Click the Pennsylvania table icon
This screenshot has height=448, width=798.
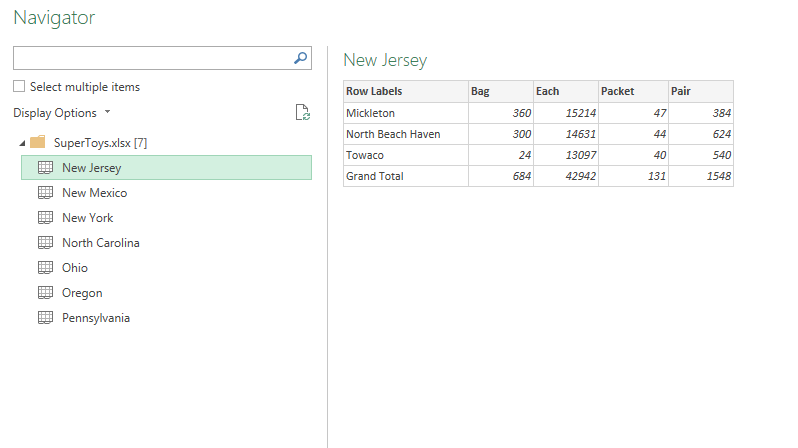45,318
